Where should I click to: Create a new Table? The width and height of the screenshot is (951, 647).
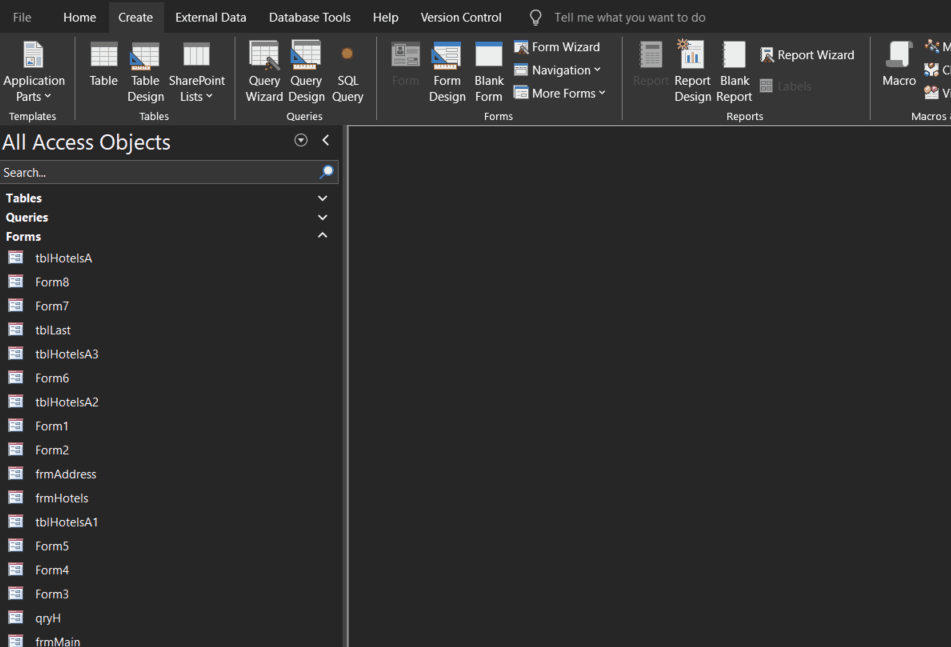[103, 68]
